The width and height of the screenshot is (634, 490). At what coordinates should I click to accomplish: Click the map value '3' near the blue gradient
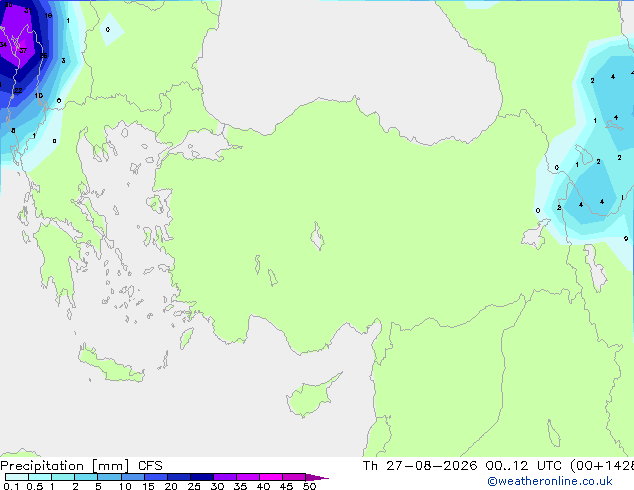click(63, 61)
